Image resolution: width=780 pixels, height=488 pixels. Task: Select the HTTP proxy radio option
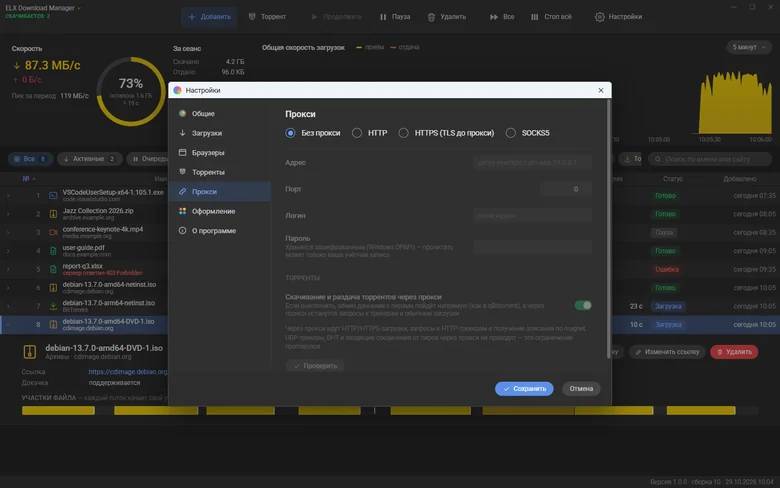370,133
